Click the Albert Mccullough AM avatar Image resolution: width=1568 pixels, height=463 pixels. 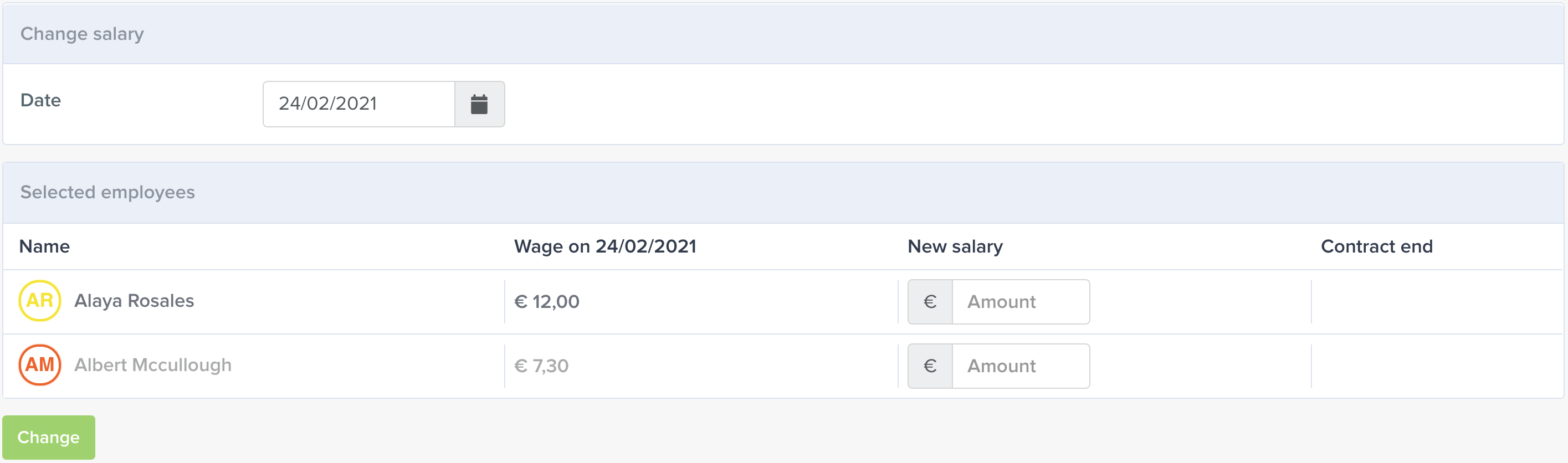(x=39, y=365)
